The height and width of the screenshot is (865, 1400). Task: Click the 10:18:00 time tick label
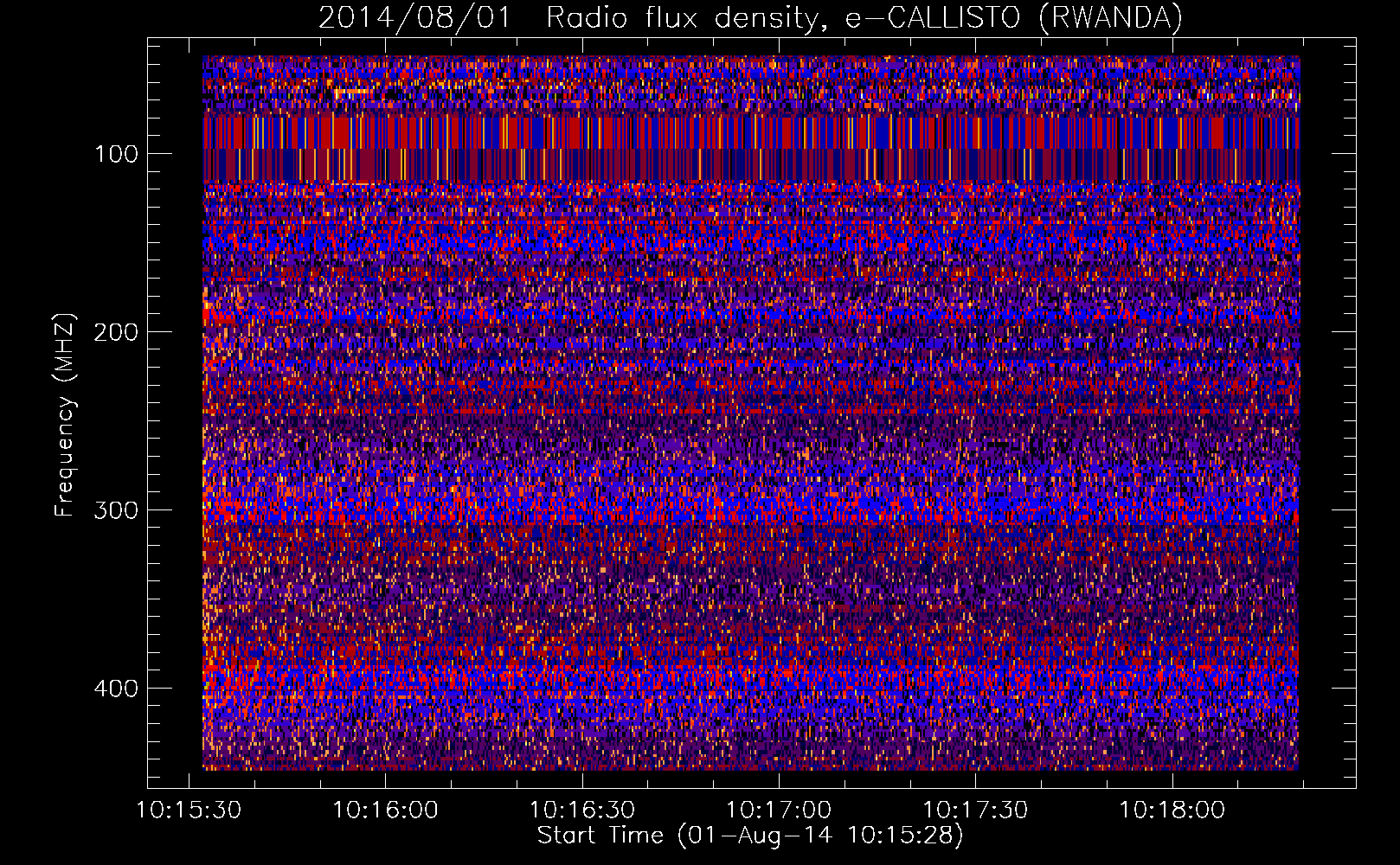1172,811
